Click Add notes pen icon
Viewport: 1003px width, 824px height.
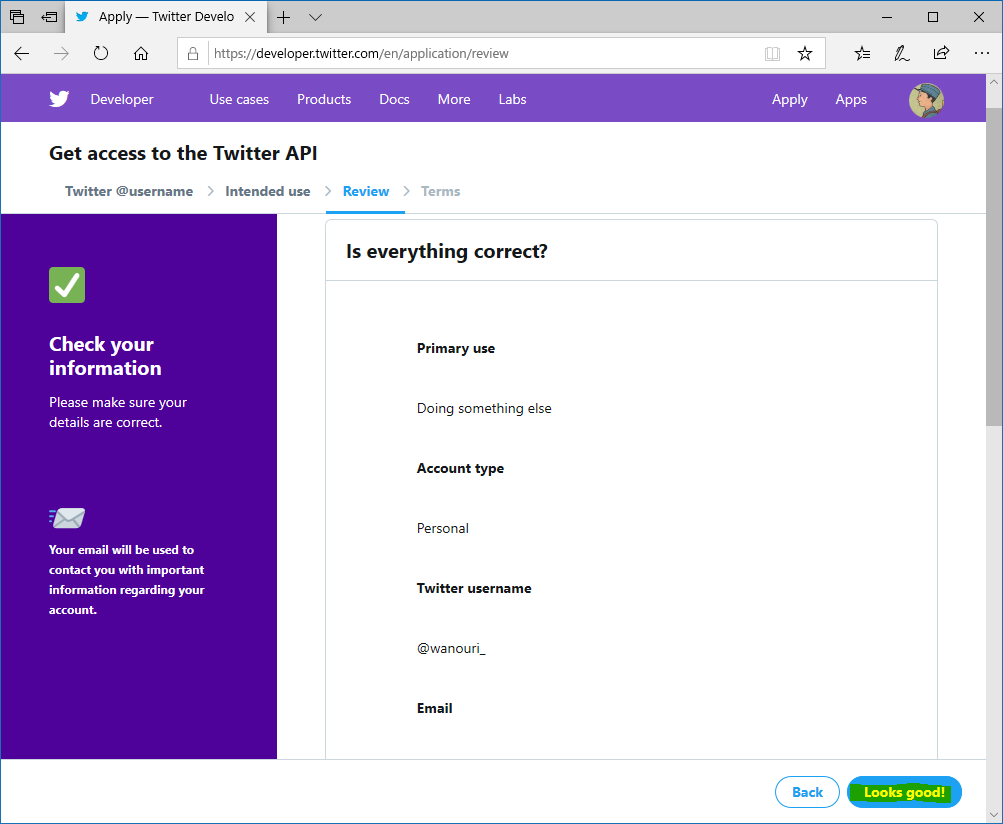901,54
